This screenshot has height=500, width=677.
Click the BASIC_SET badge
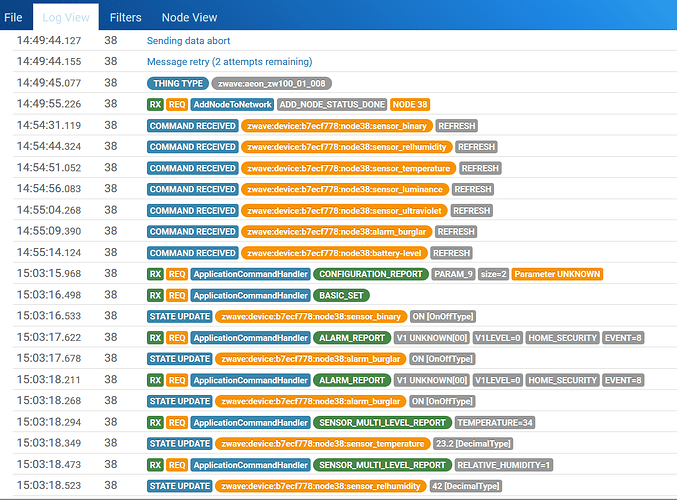341,295
